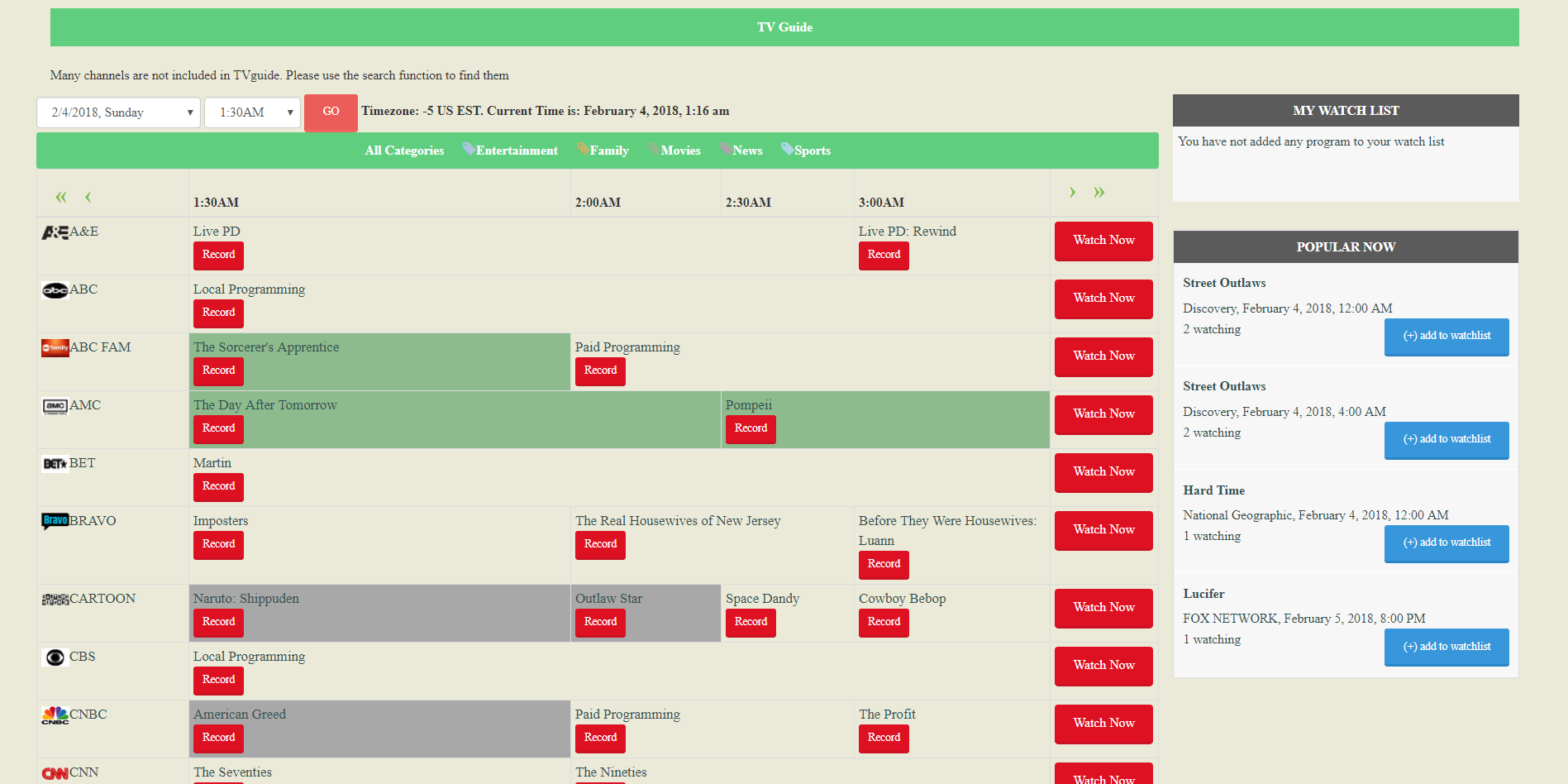Screen dimensions: 1568x784
Task: Click Watch Now for the CARTOON channel
Action: point(1103,608)
